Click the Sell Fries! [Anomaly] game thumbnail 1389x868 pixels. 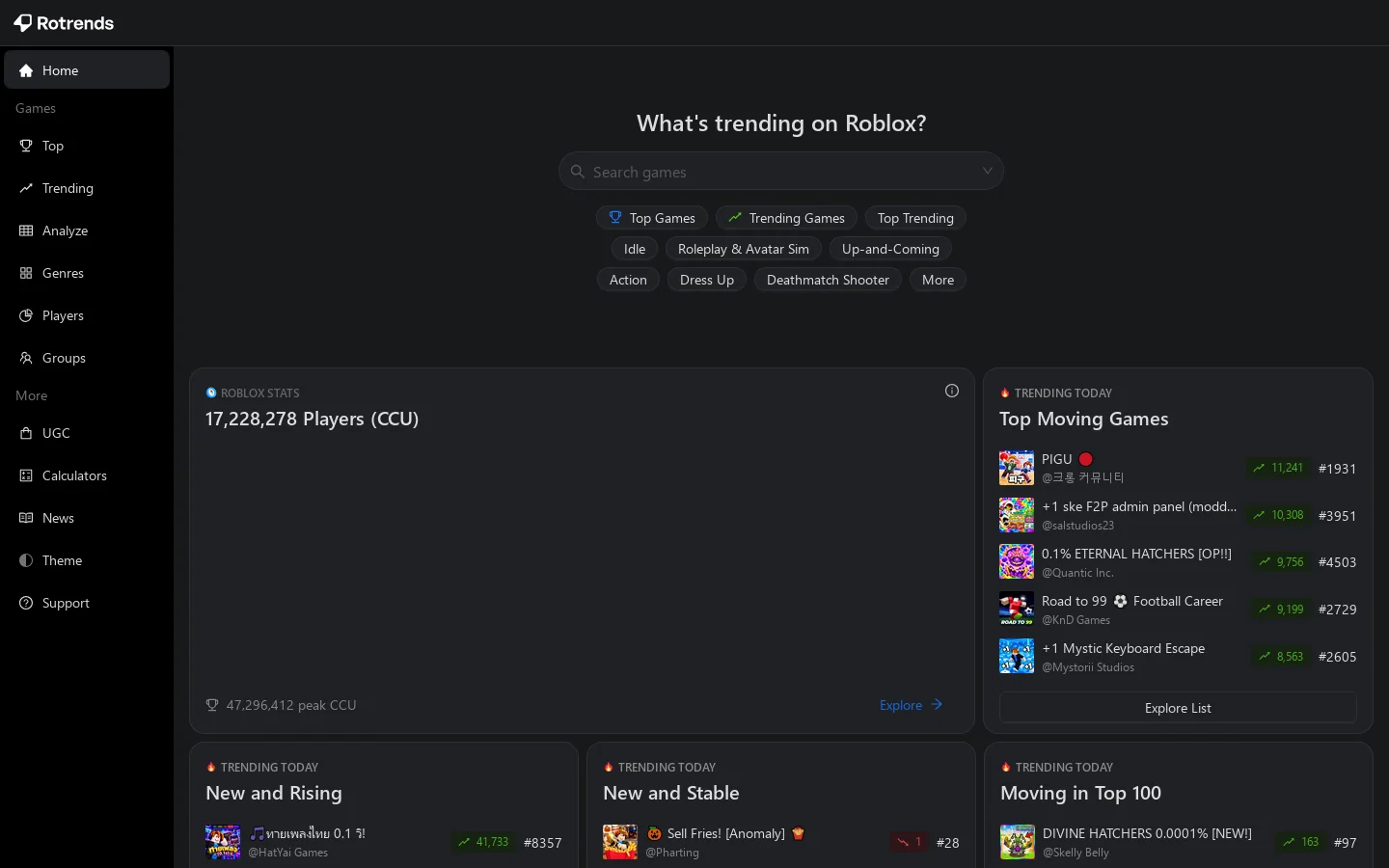[620, 842]
